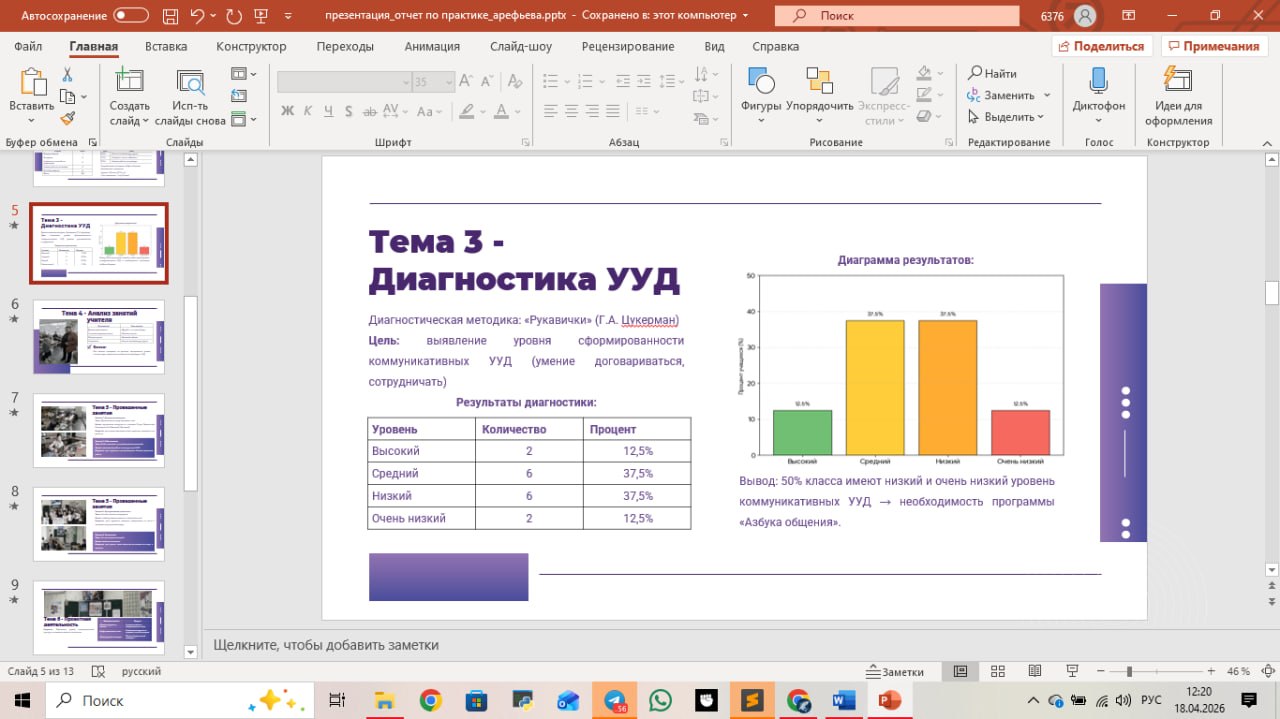1280x719 pixels.
Task: Start slideshow from status bar icon
Action: [x=1071, y=671]
